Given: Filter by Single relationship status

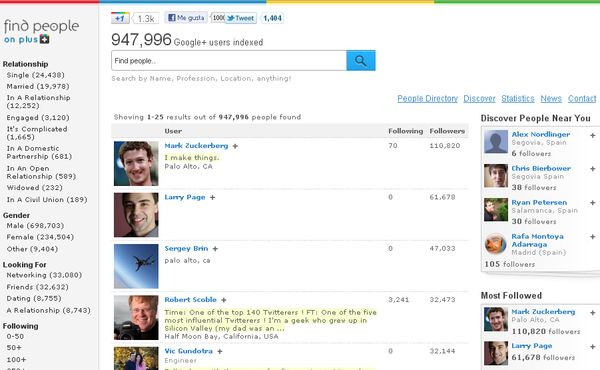Looking at the screenshot, I should click(x=35, y=75).
